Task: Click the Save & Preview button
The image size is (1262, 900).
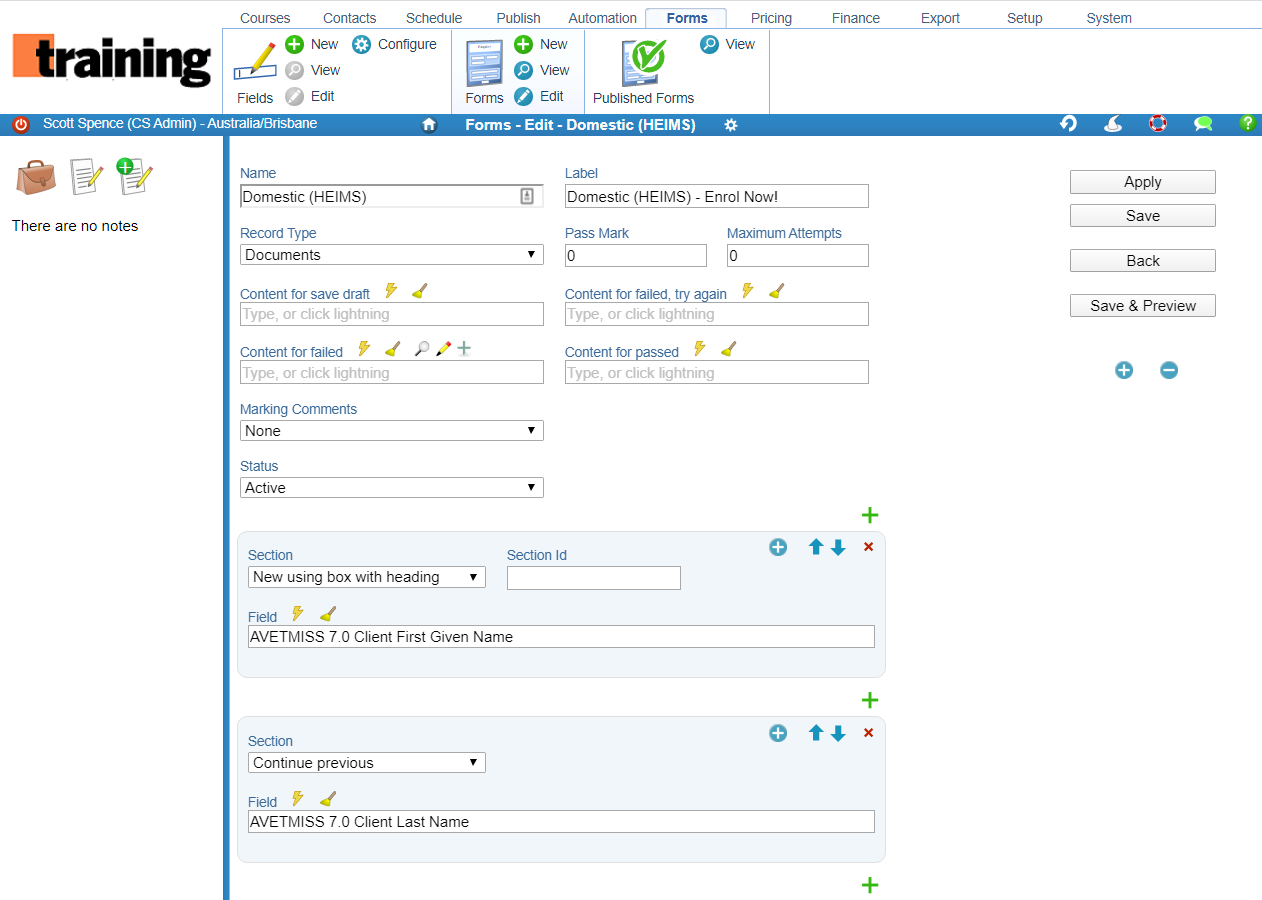Action: 1142,306
